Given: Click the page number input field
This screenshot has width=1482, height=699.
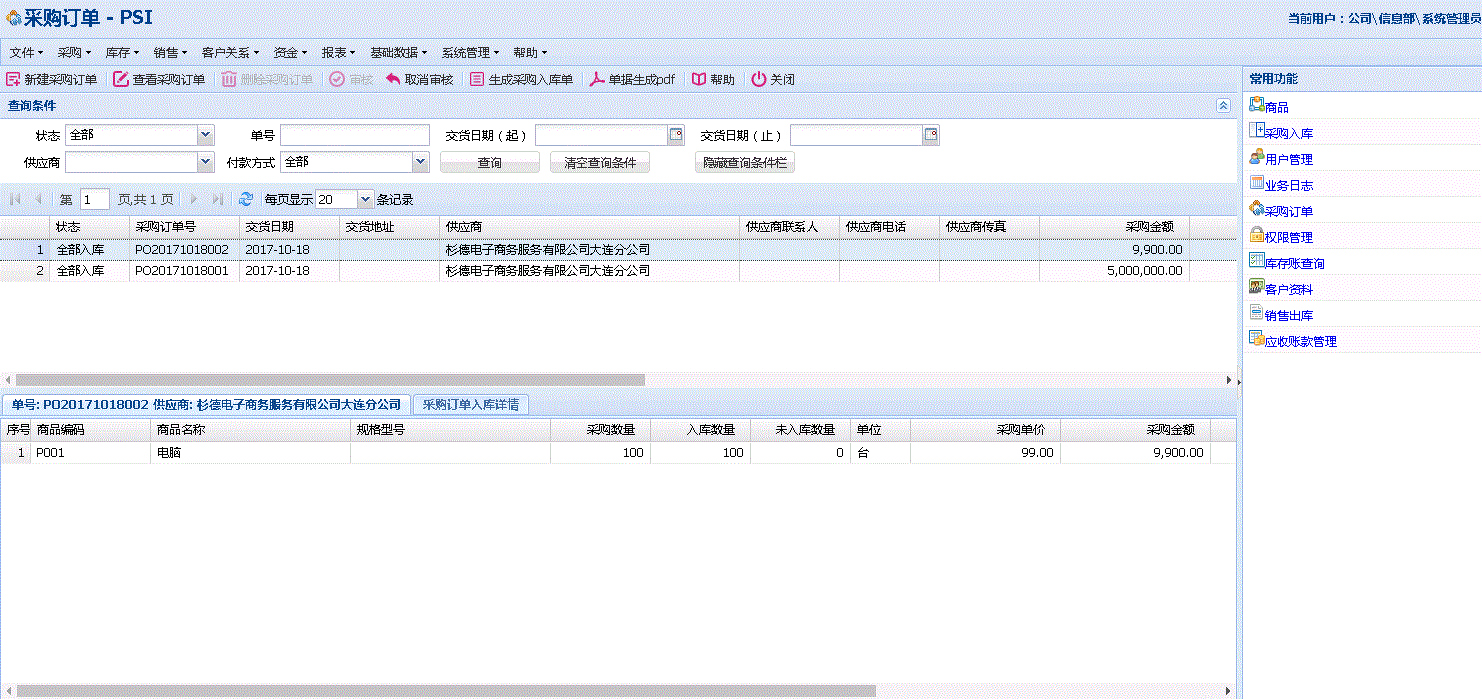Looking at the screenshot, I should [x=95, y=200].
